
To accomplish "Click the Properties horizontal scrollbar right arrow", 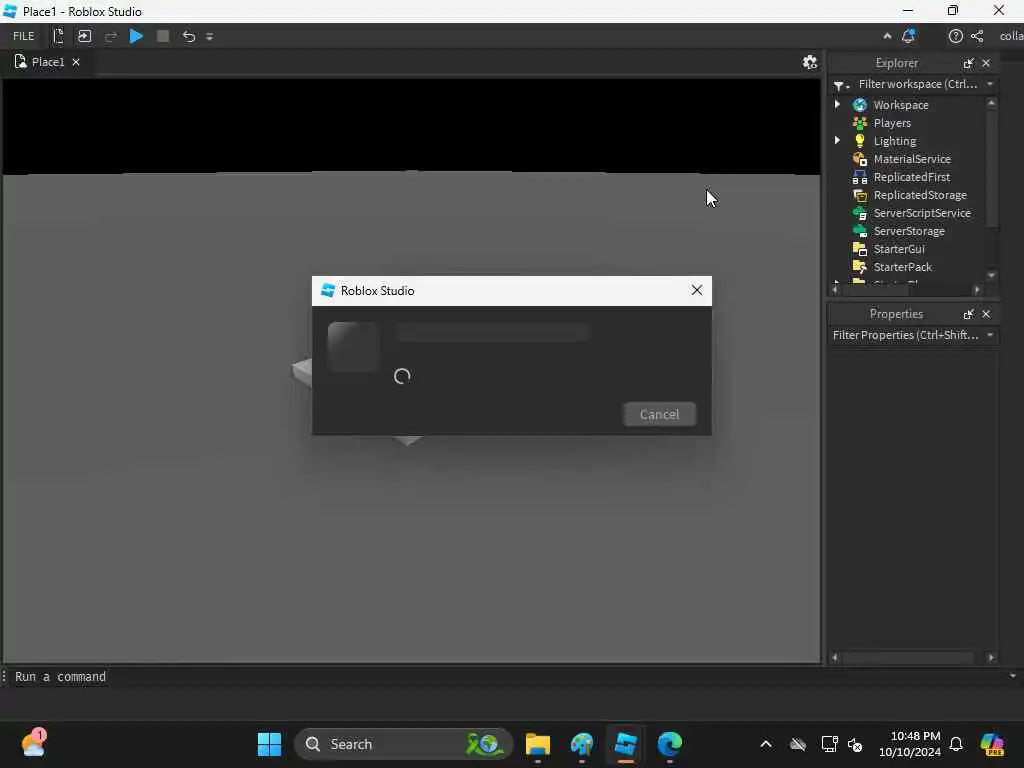I will click(x=991, y=658).
